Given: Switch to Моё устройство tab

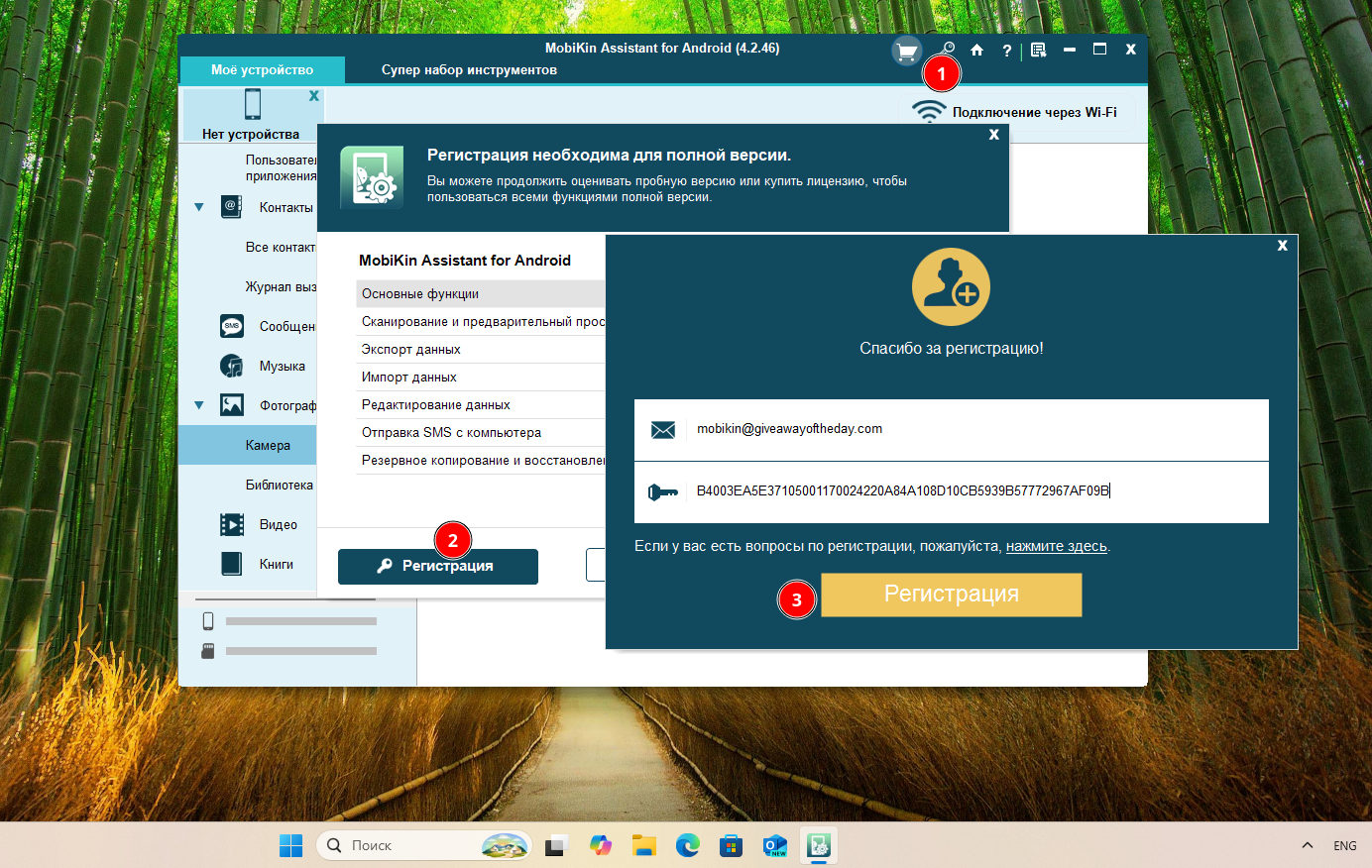Looking at the screenshot, I should 262,70.
